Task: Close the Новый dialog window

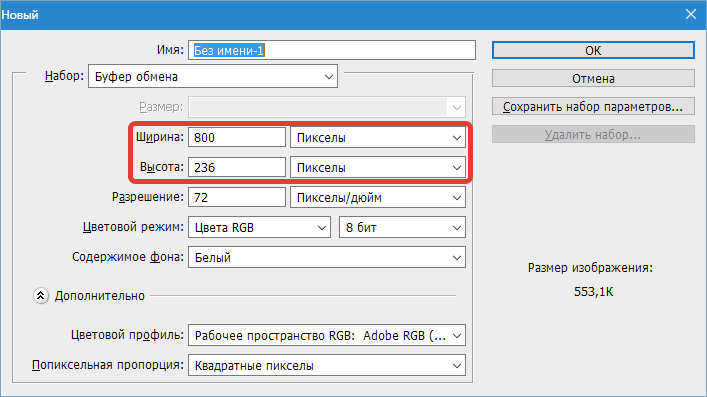Action: pos(691,14)
